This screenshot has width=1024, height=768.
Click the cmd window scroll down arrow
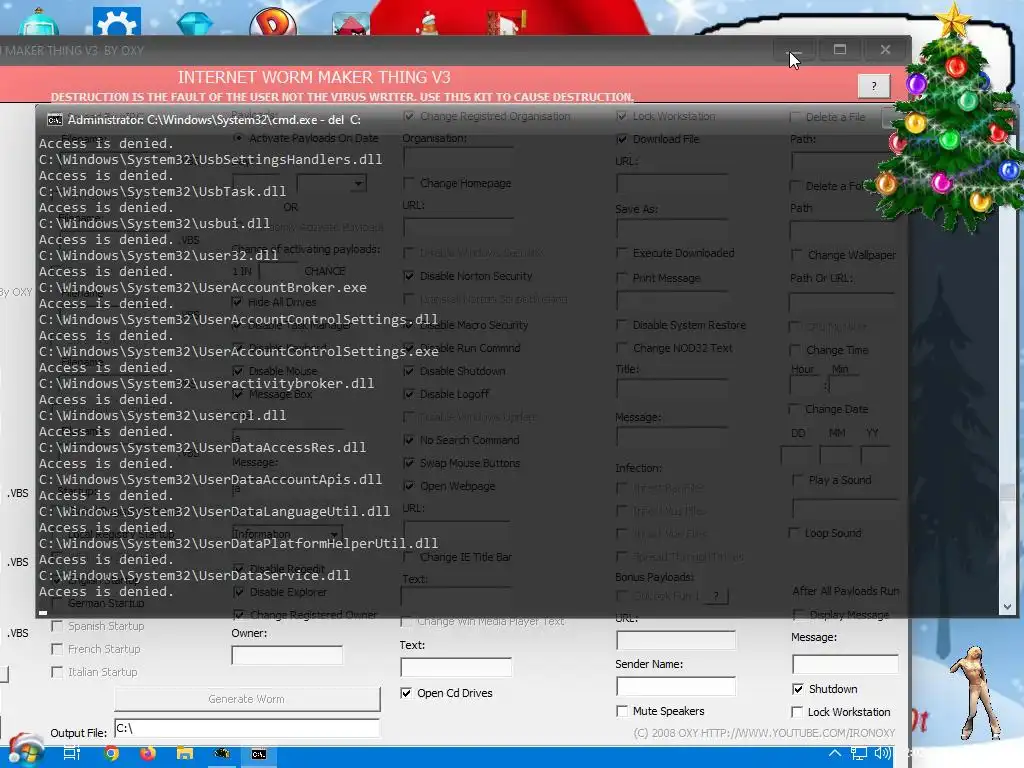tap(1008, 607)
